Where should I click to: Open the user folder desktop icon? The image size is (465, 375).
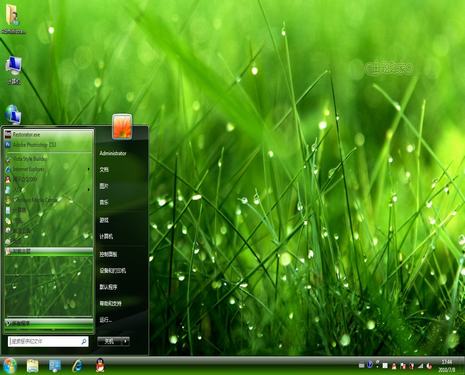(13, 19)
